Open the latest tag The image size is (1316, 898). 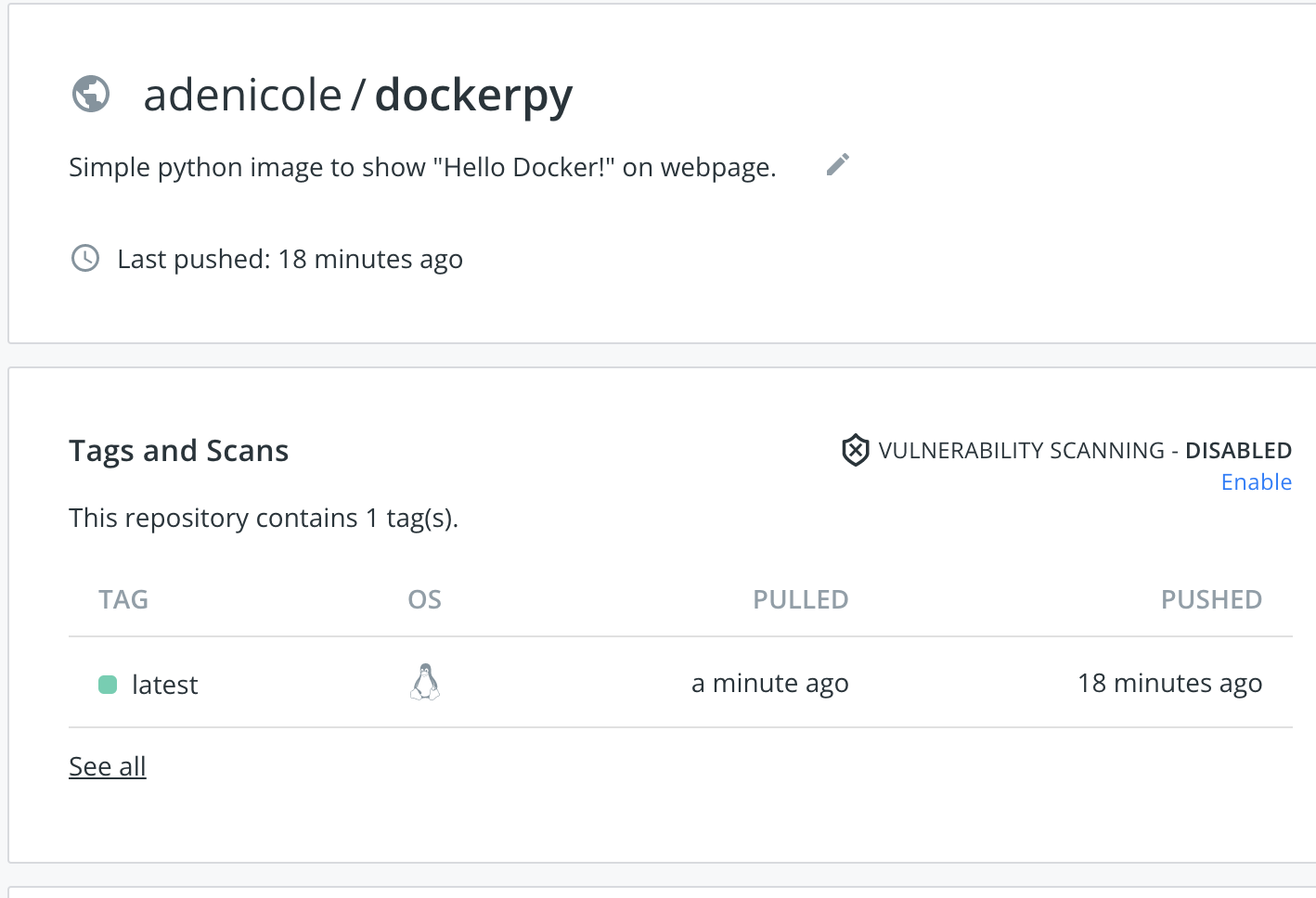(165, 685)
